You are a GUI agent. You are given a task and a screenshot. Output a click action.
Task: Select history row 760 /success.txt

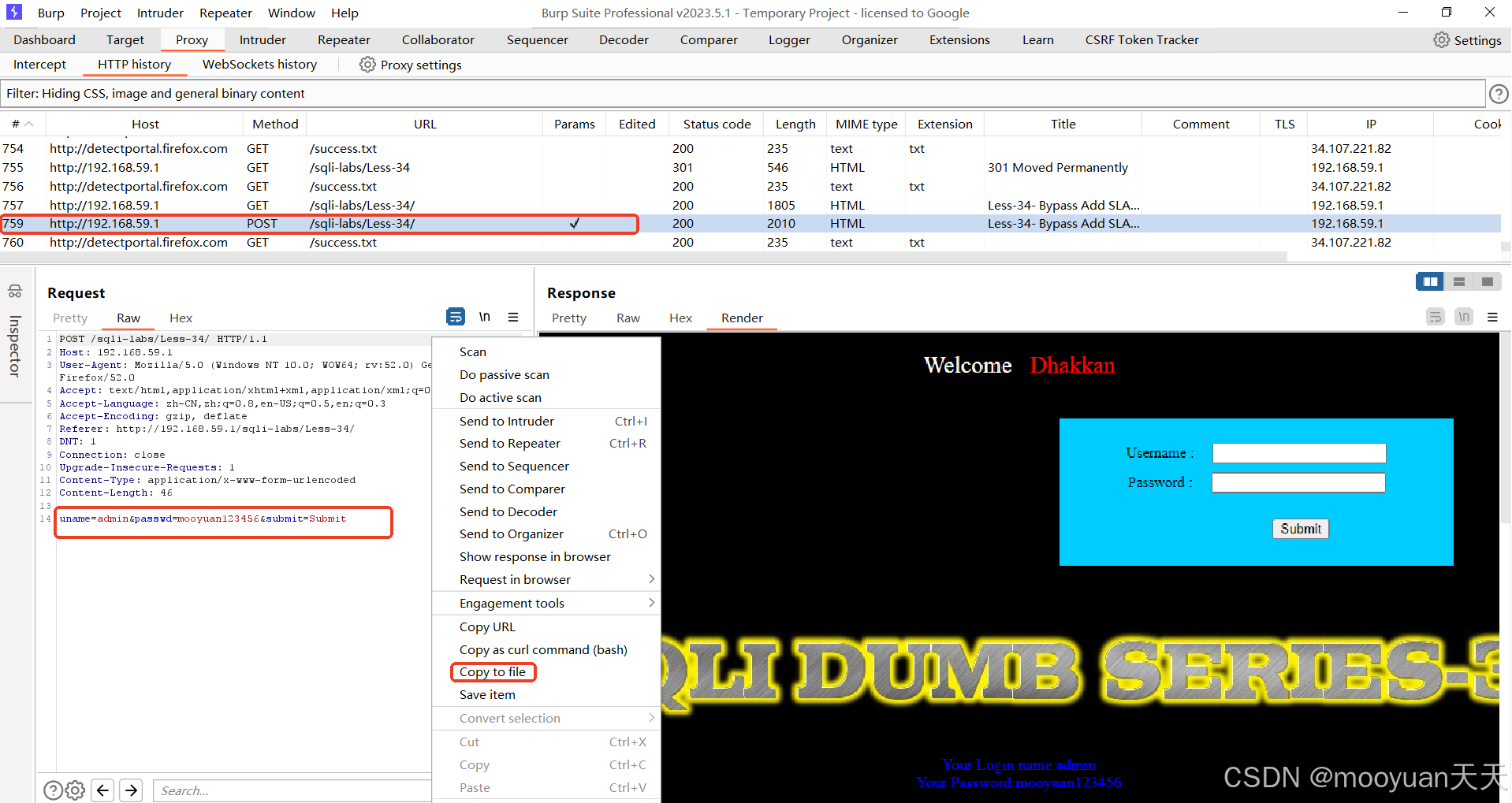(750, 243)
